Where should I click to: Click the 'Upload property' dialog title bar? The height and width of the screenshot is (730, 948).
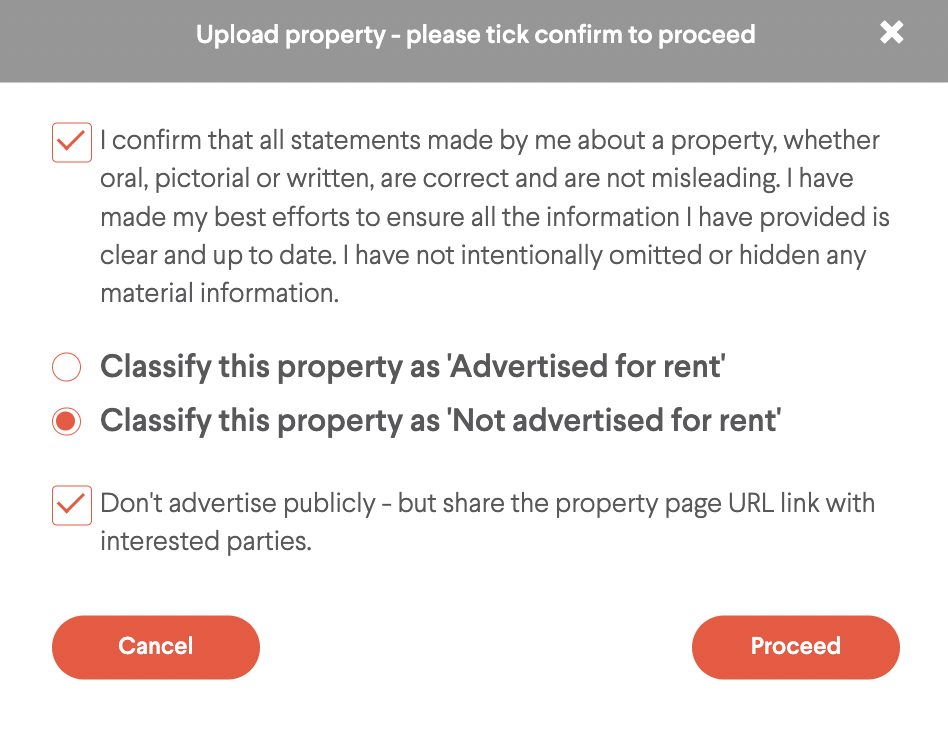click(474, 41)
